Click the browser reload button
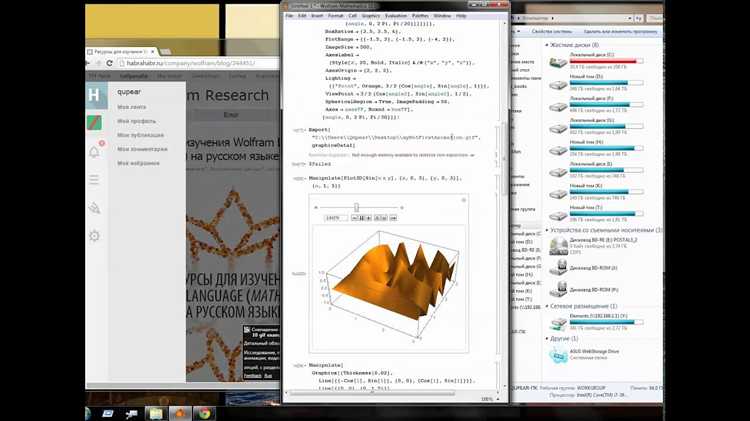Screen dimensions: 750x421 point(109,63)
